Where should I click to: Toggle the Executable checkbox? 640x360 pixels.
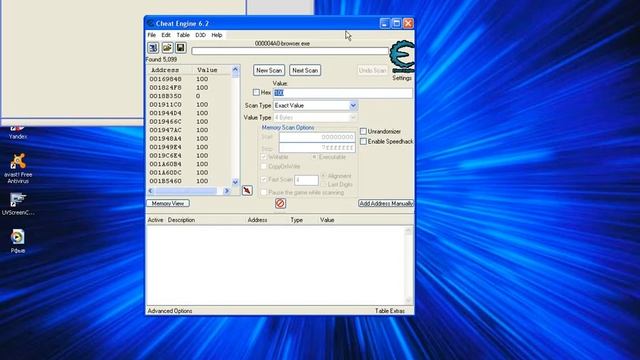click(314, 157)
